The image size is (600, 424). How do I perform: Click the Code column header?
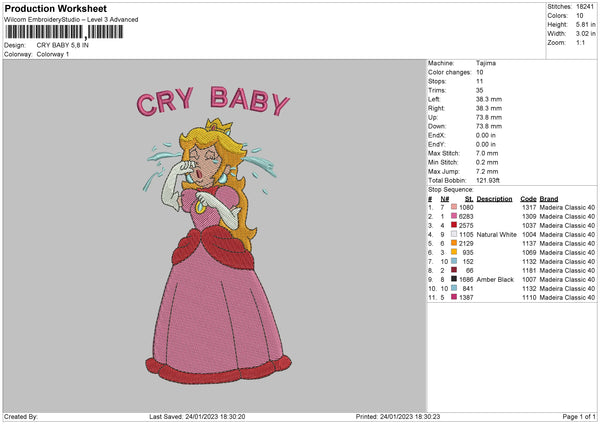point(528,199)
